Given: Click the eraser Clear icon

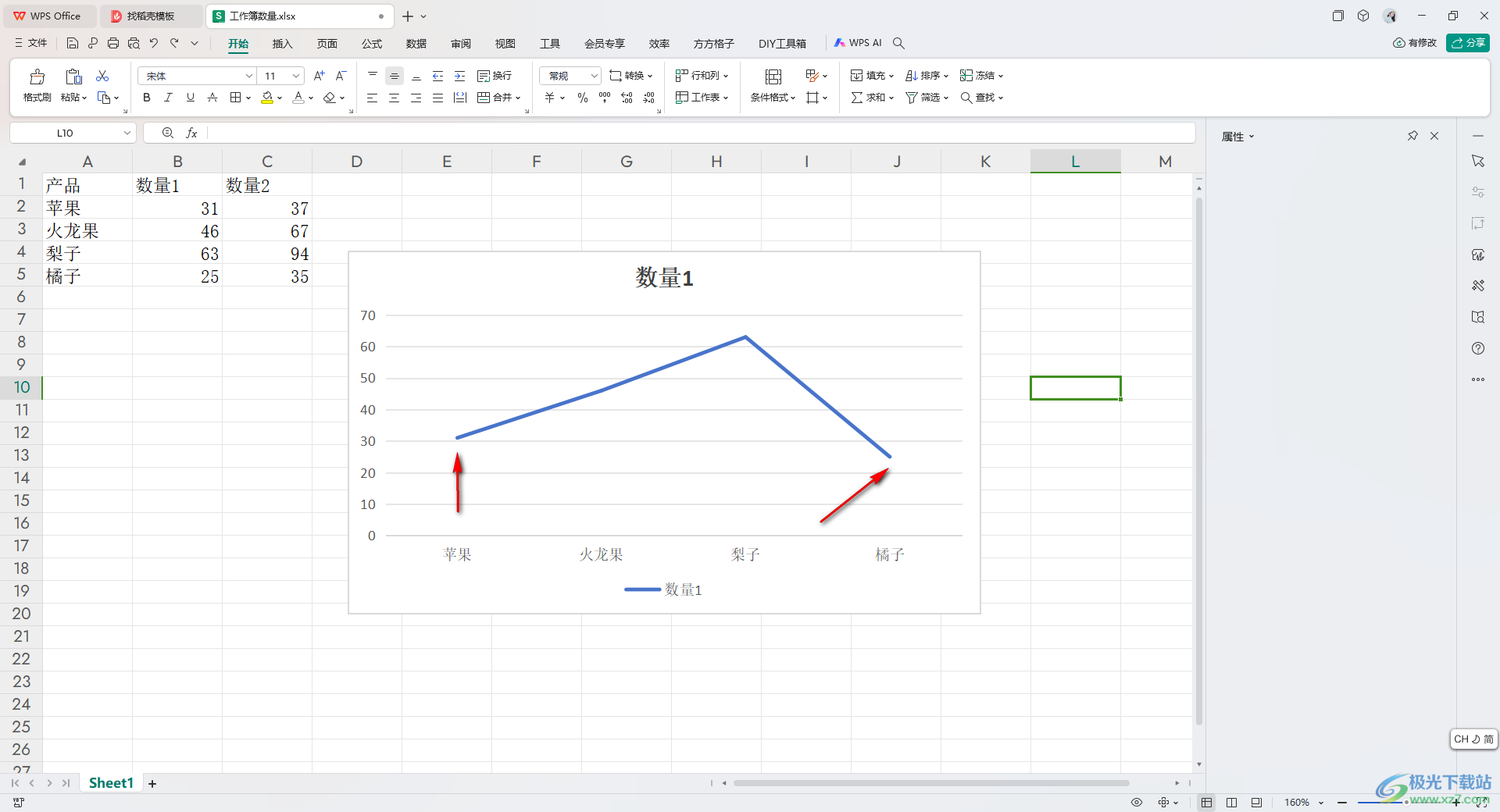Looking at the screenshot, I should coord(330,98).
